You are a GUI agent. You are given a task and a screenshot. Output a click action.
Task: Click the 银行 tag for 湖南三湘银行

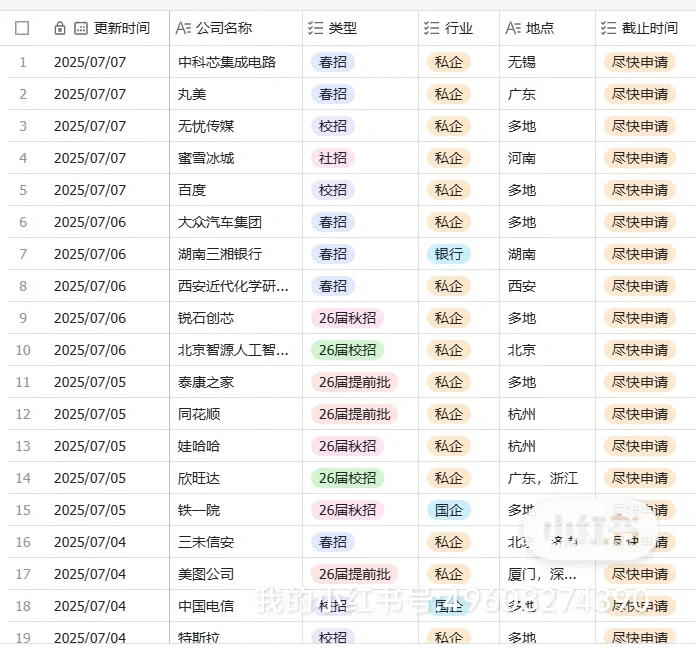448,253
